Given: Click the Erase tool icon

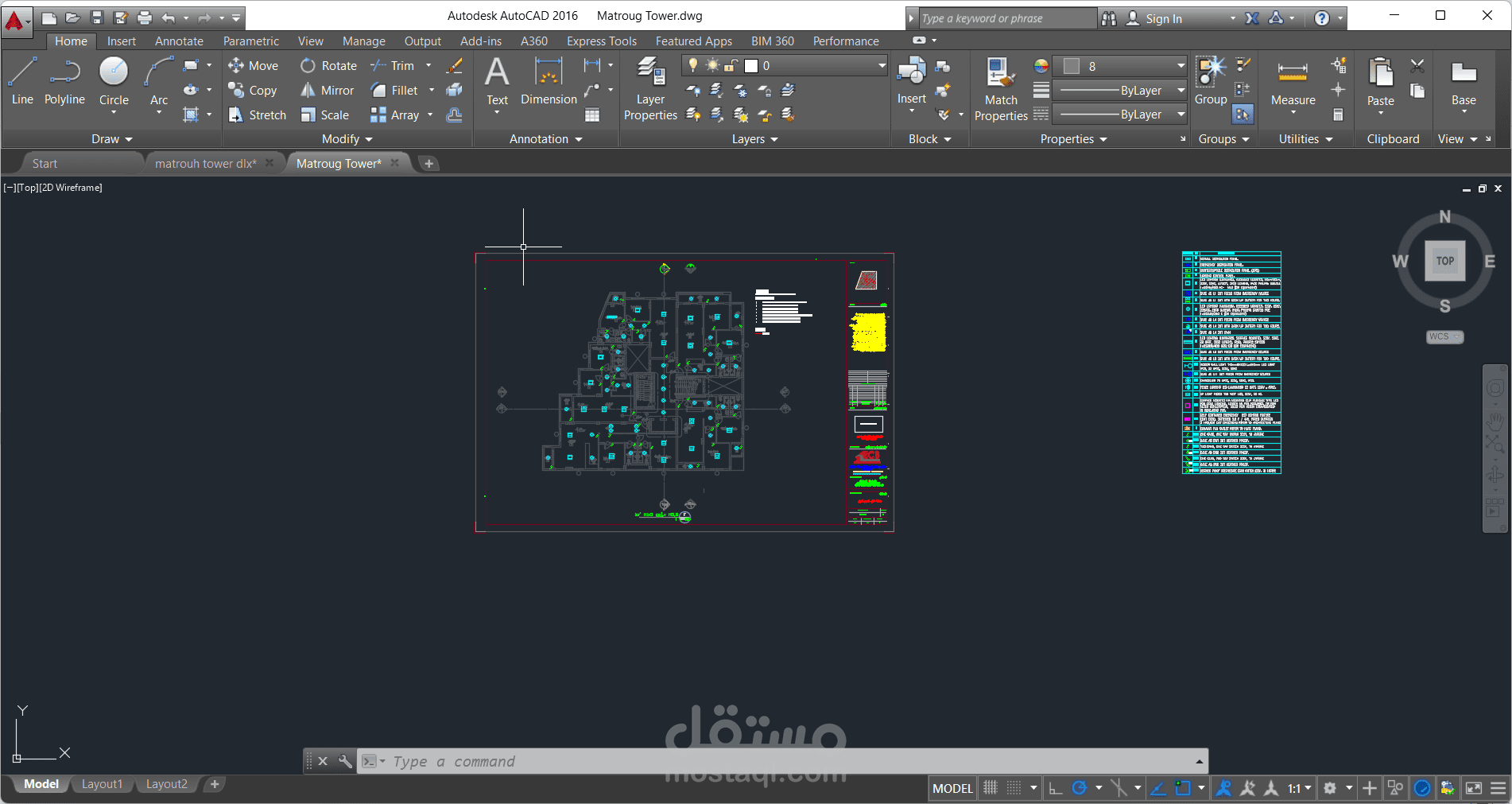Looking at the screenshot, I should click(x=455, y=66).
